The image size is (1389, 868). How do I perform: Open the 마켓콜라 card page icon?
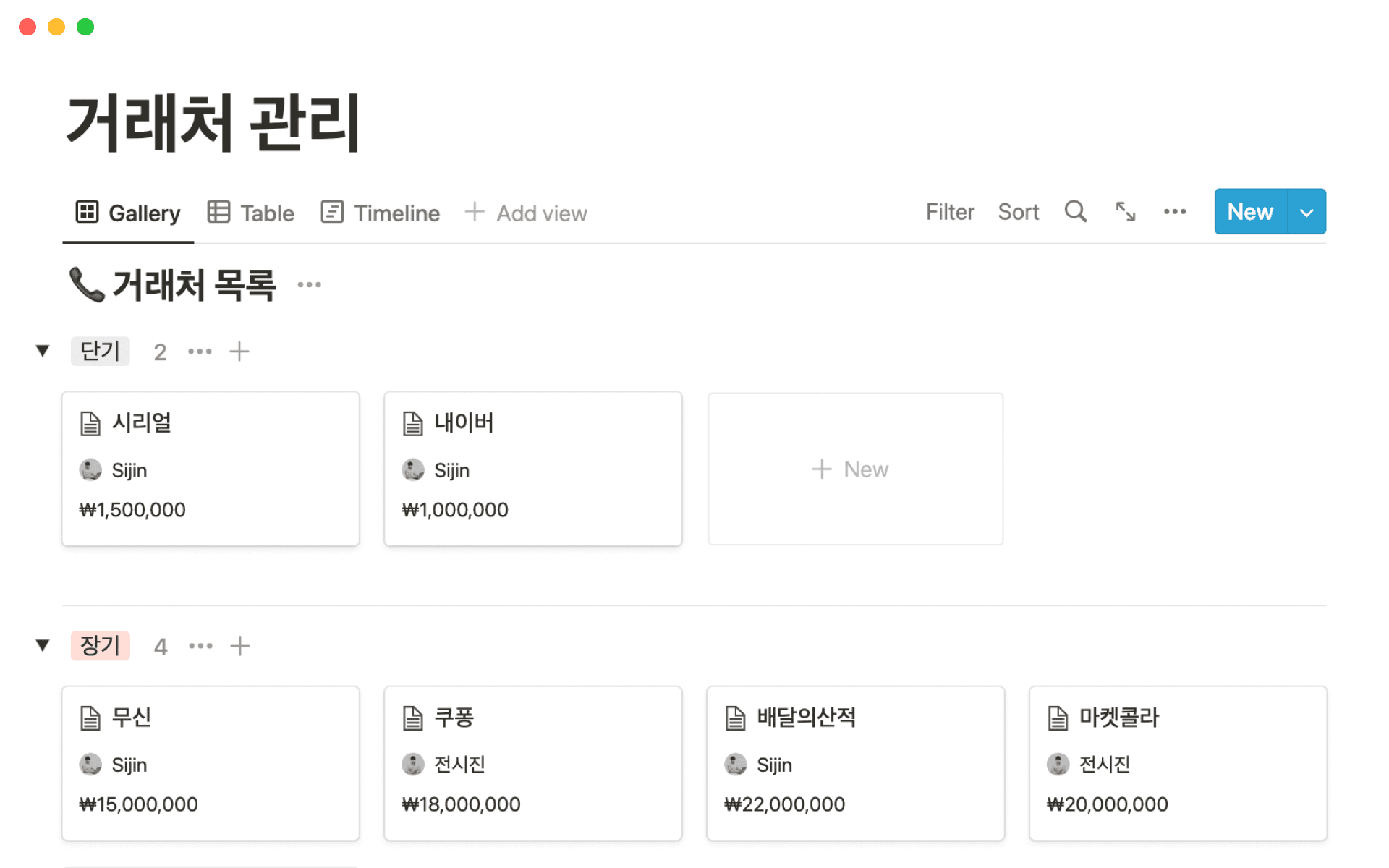(x=1058, y=718)
